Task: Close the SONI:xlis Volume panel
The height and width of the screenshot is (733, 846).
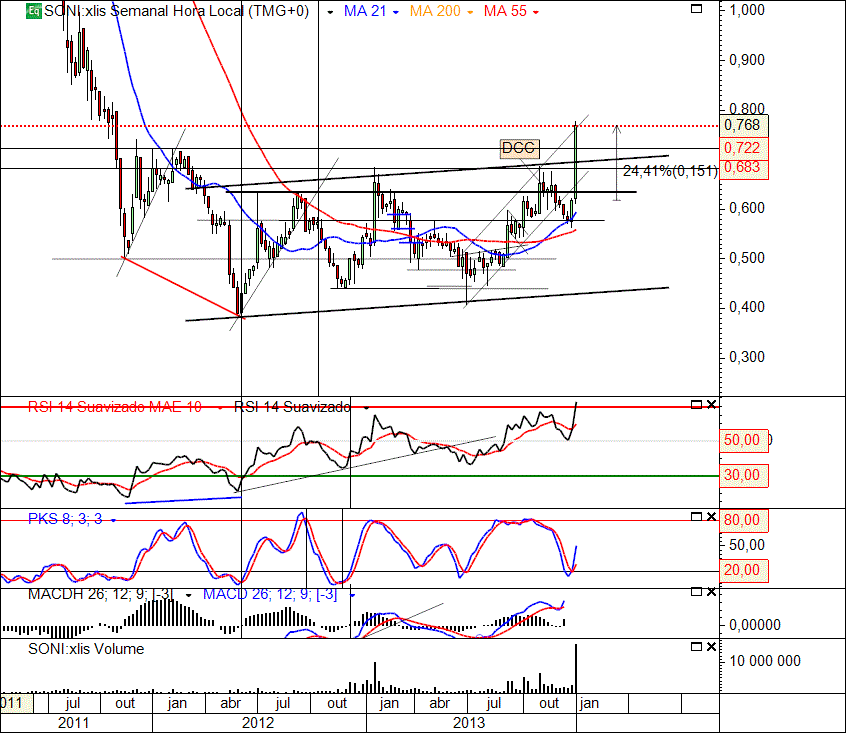Action: point(712,646)
